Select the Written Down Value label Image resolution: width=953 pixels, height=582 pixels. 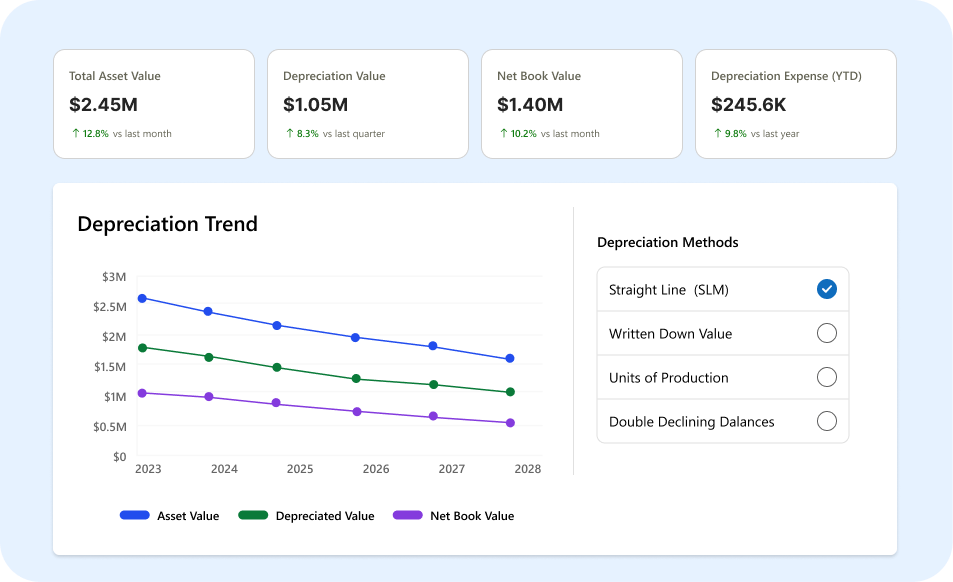[670, 334]
